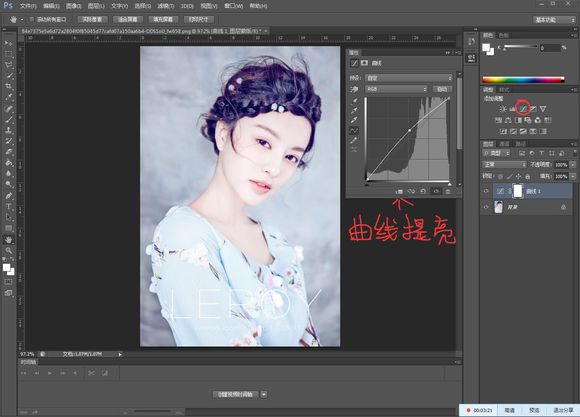The height and width of the screenshot is (417, 580).
Task: Select the Crop tool in the toolbox
Action: click(8, 86)
